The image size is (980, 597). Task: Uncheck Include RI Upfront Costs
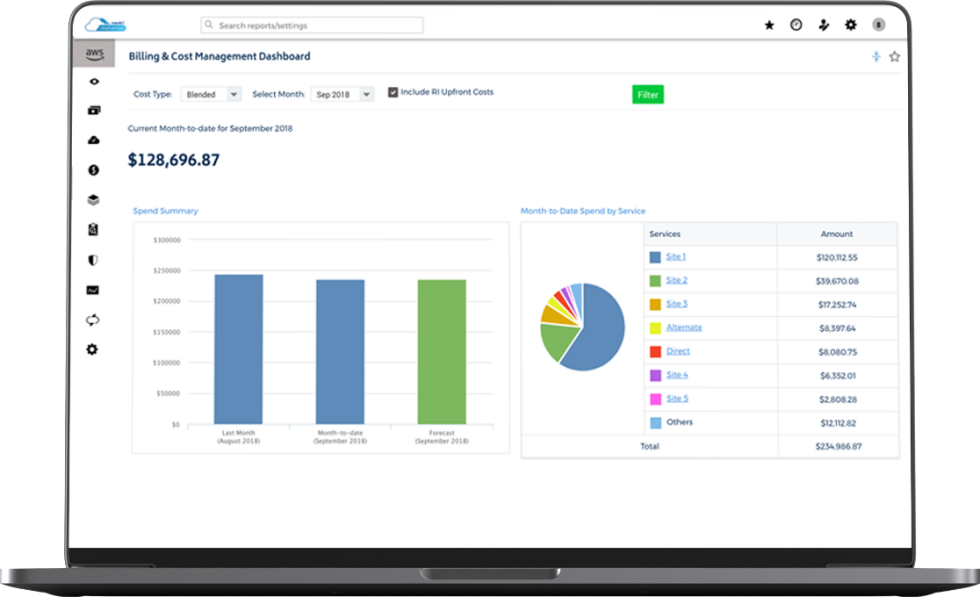pyautogui.click(x=391, y=93)
